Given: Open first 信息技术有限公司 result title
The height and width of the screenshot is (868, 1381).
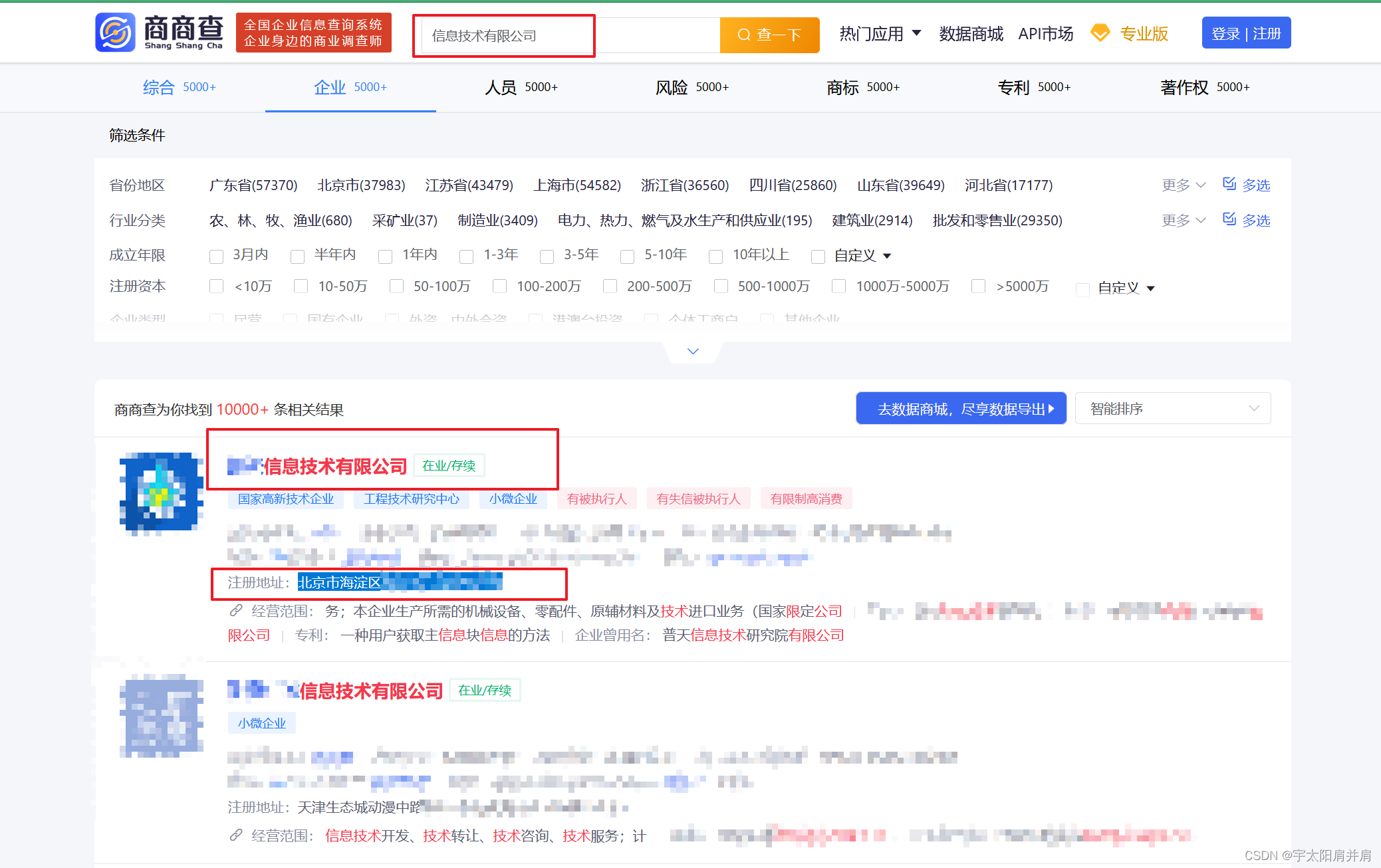Looking at the screenshot, I should (x=317, y=466).
